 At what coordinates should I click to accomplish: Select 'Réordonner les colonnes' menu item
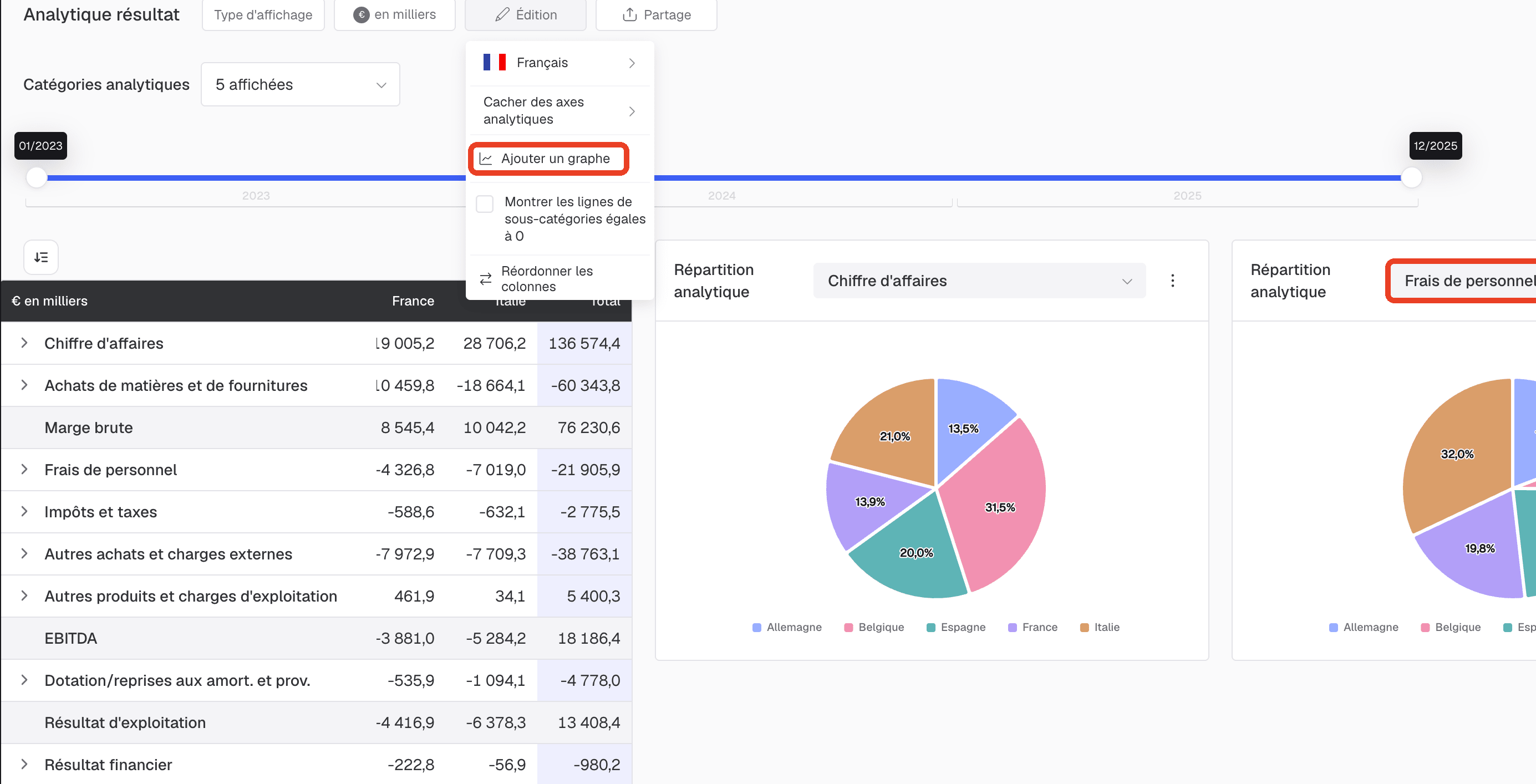(x=560, y=278)
